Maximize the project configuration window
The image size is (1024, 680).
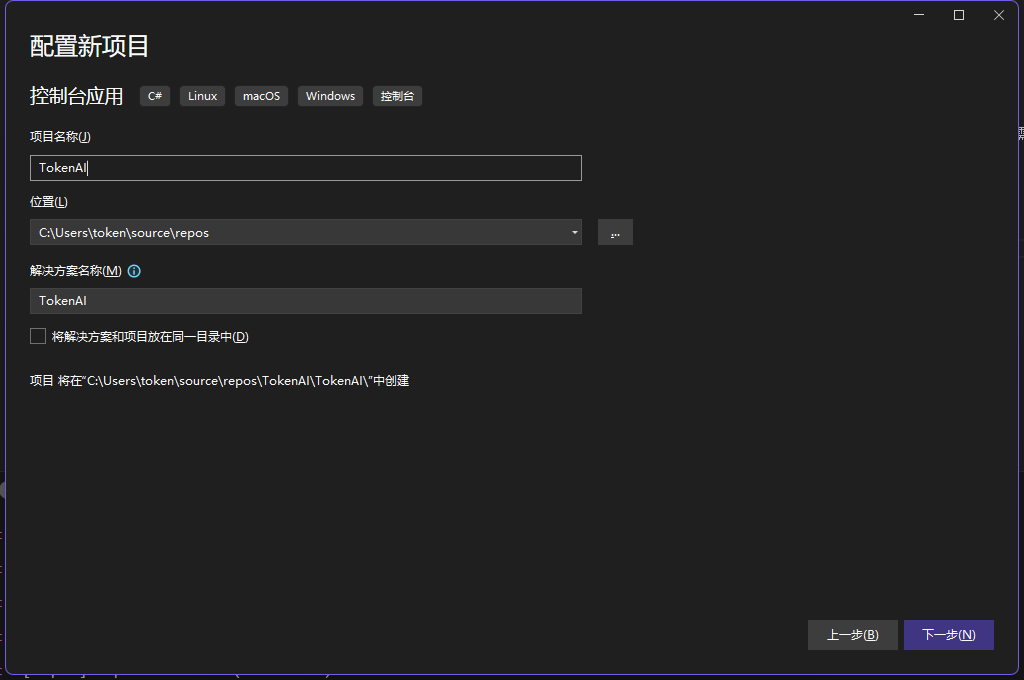959,15
